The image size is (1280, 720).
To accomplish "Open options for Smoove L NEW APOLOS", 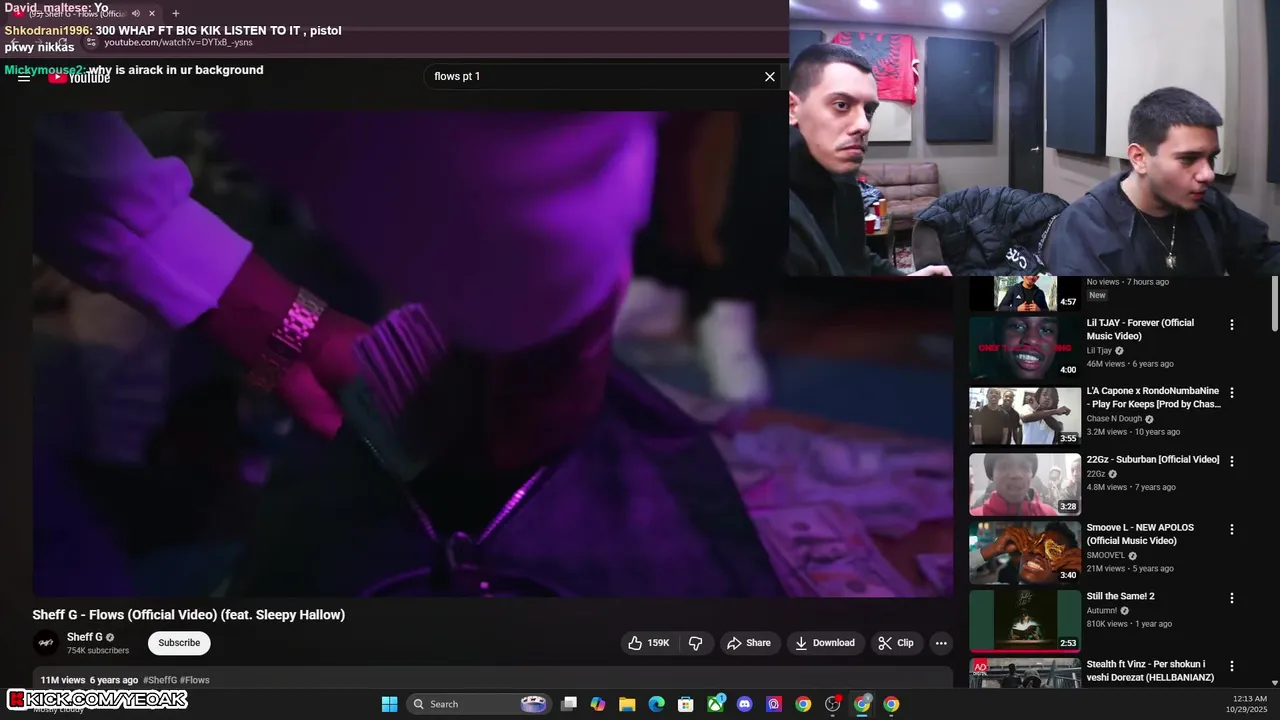I will (1232, 529).
